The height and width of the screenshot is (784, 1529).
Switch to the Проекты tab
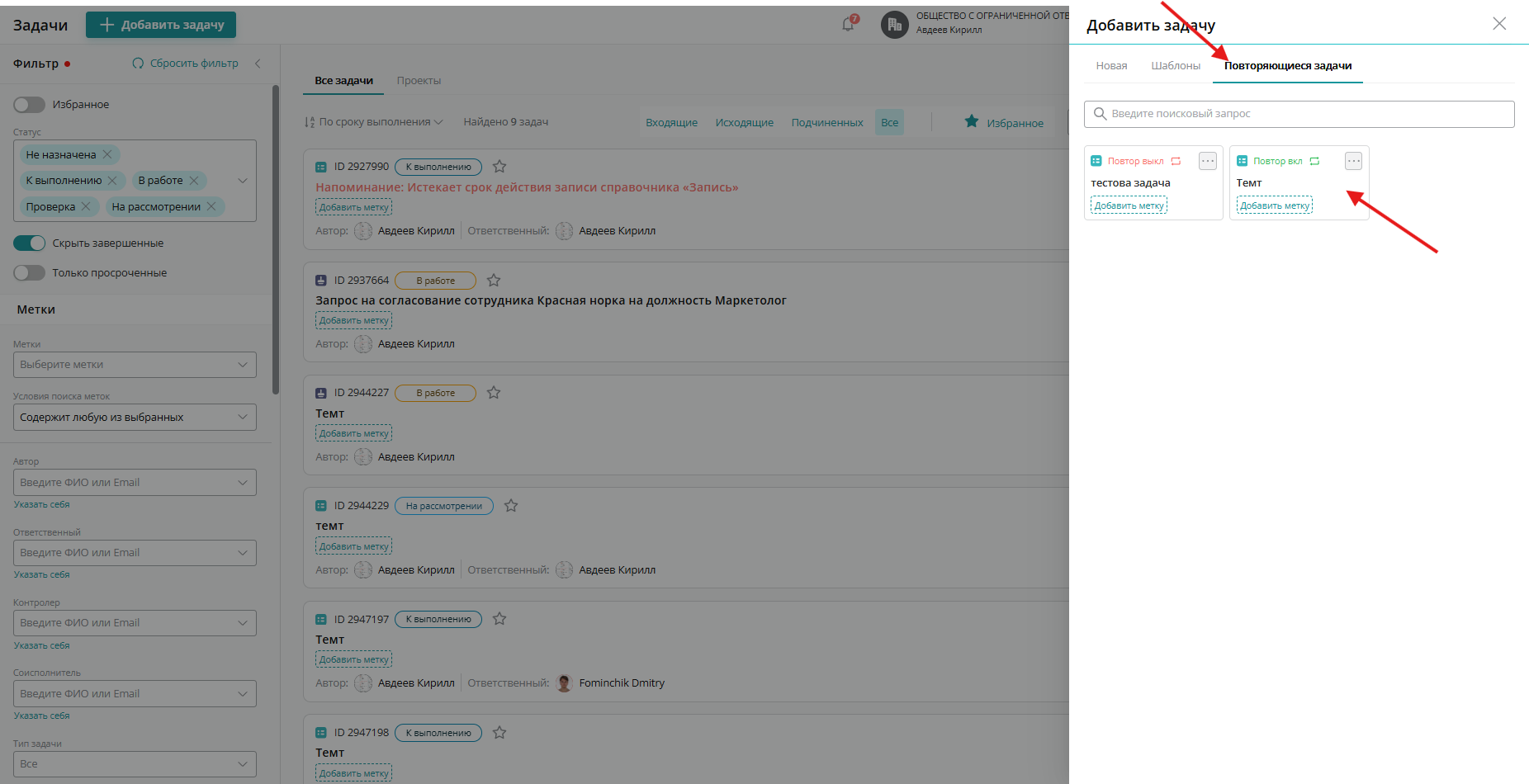click(419, 80)
